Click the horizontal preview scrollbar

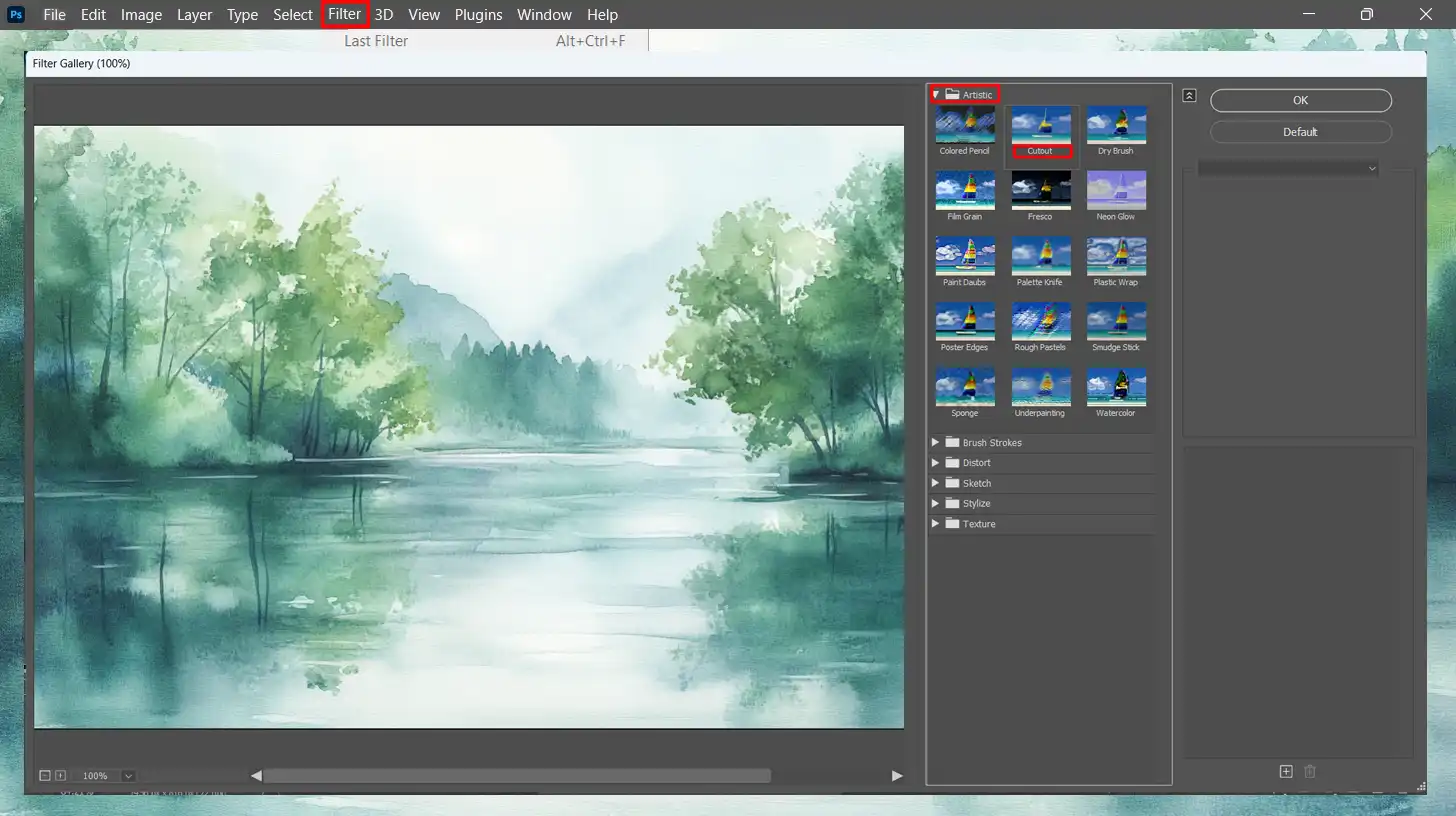(x=516, y=775)
